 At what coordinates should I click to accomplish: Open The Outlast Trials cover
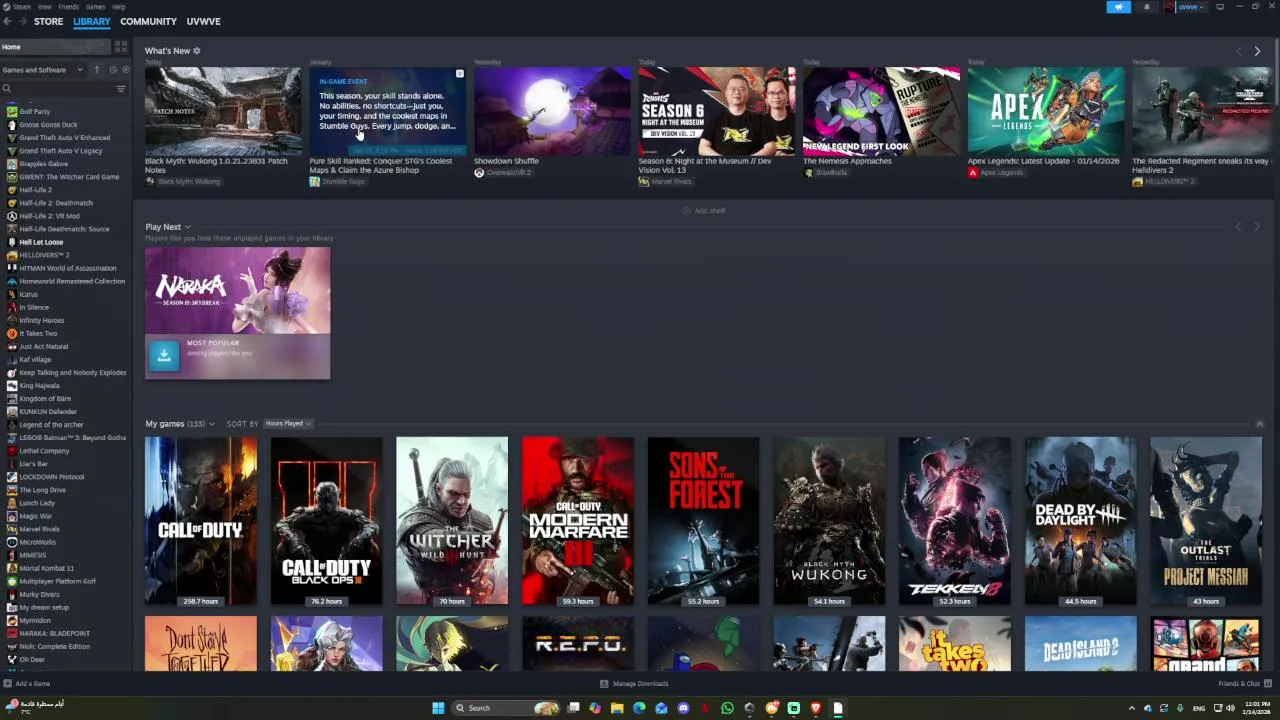tap(1206, 521)
